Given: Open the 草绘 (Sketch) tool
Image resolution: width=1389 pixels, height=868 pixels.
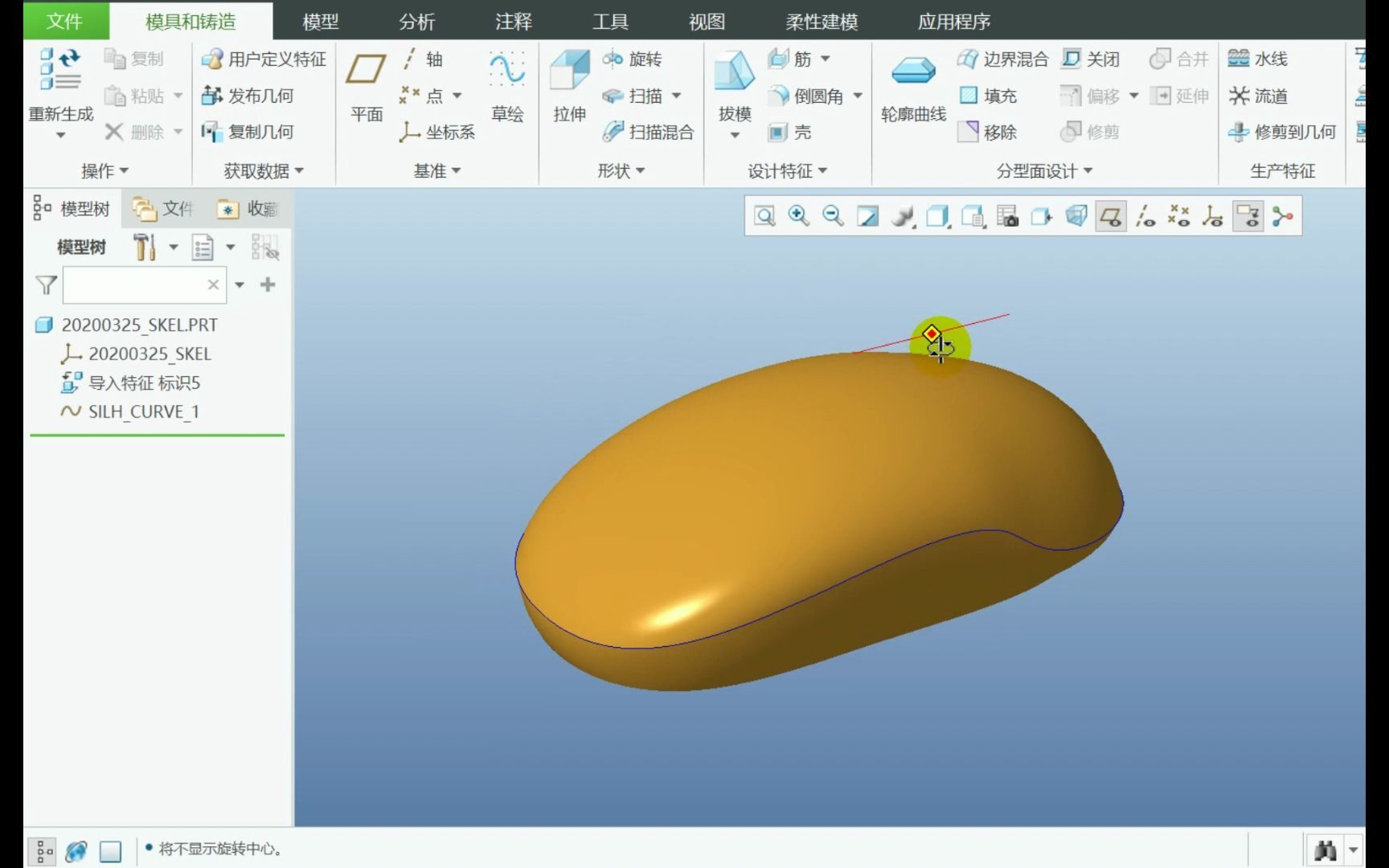Looking at the screenshot, I should (508, 88).
